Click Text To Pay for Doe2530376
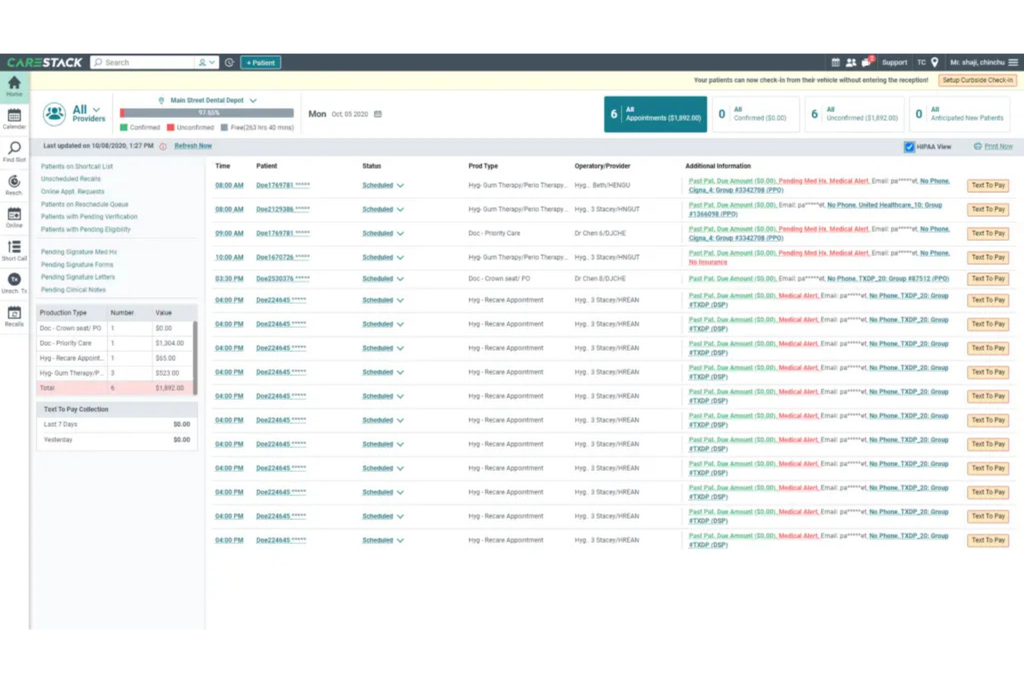This screenshot has height=683, width=1024. pos(987,279)
